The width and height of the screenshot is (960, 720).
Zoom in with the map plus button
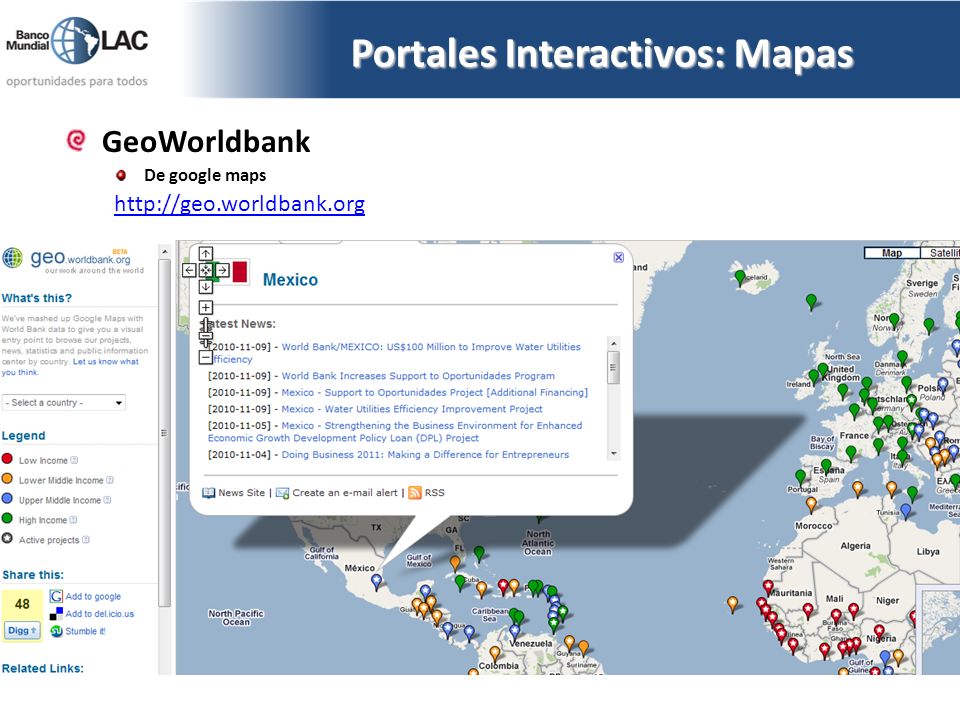click(206, 307)
